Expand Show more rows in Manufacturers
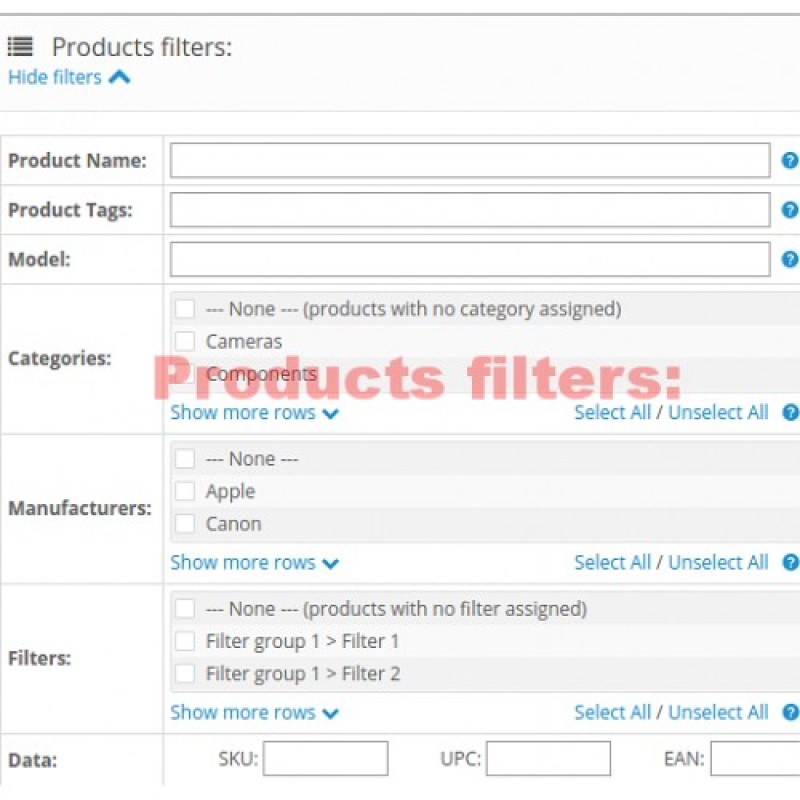 click(x=243, y=562)
